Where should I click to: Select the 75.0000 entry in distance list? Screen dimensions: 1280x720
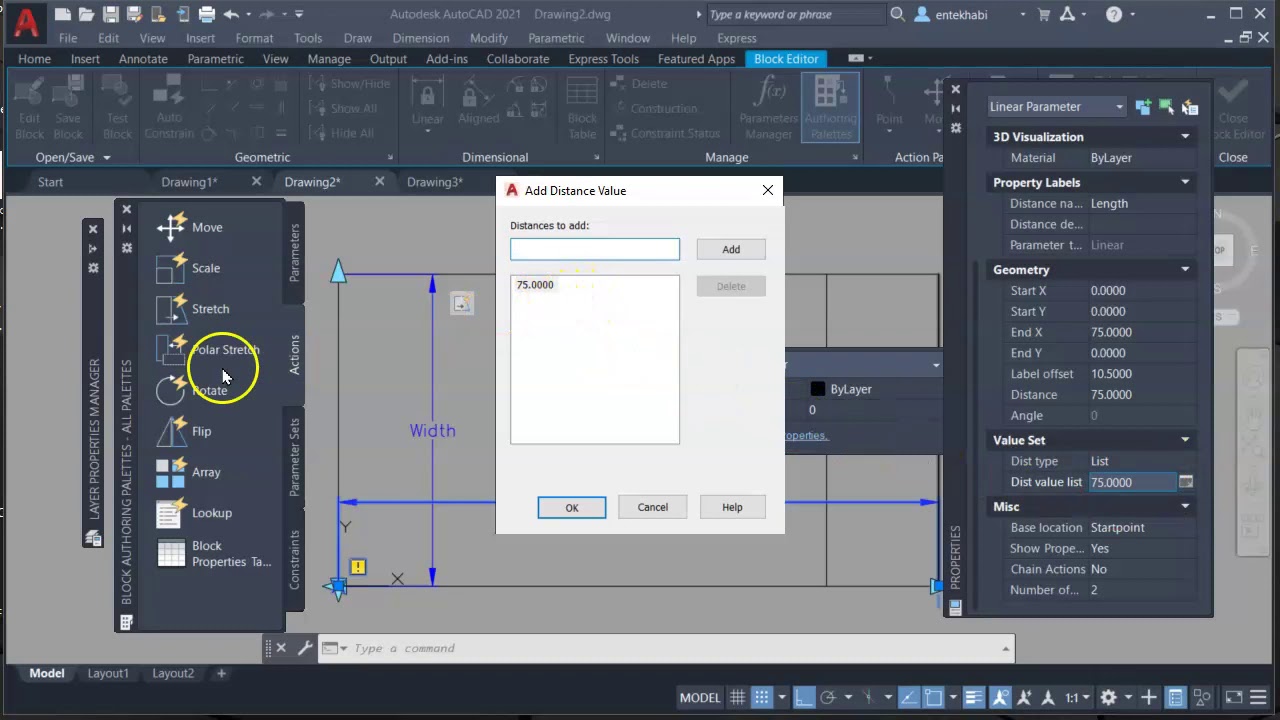pyautogui.click(x=535, y=285)
